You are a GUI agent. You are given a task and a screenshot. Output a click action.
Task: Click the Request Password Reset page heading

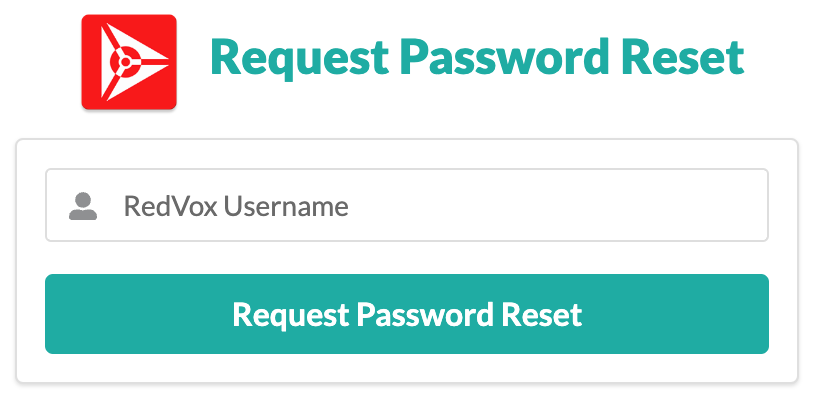477,58
